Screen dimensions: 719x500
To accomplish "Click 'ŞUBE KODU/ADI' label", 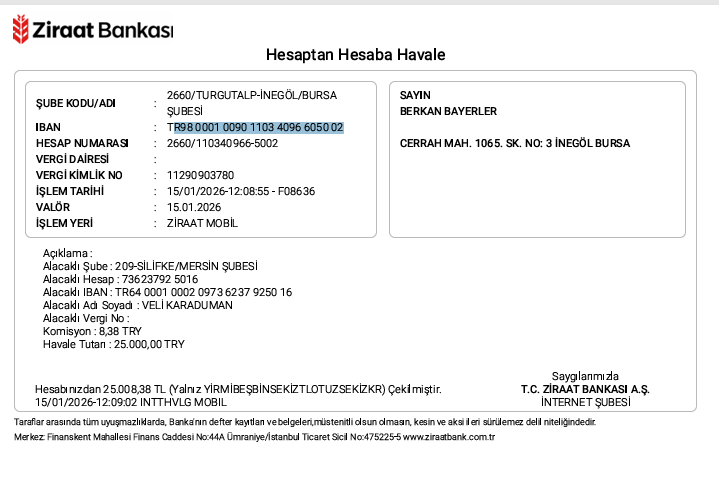I will tap(76, 103).
